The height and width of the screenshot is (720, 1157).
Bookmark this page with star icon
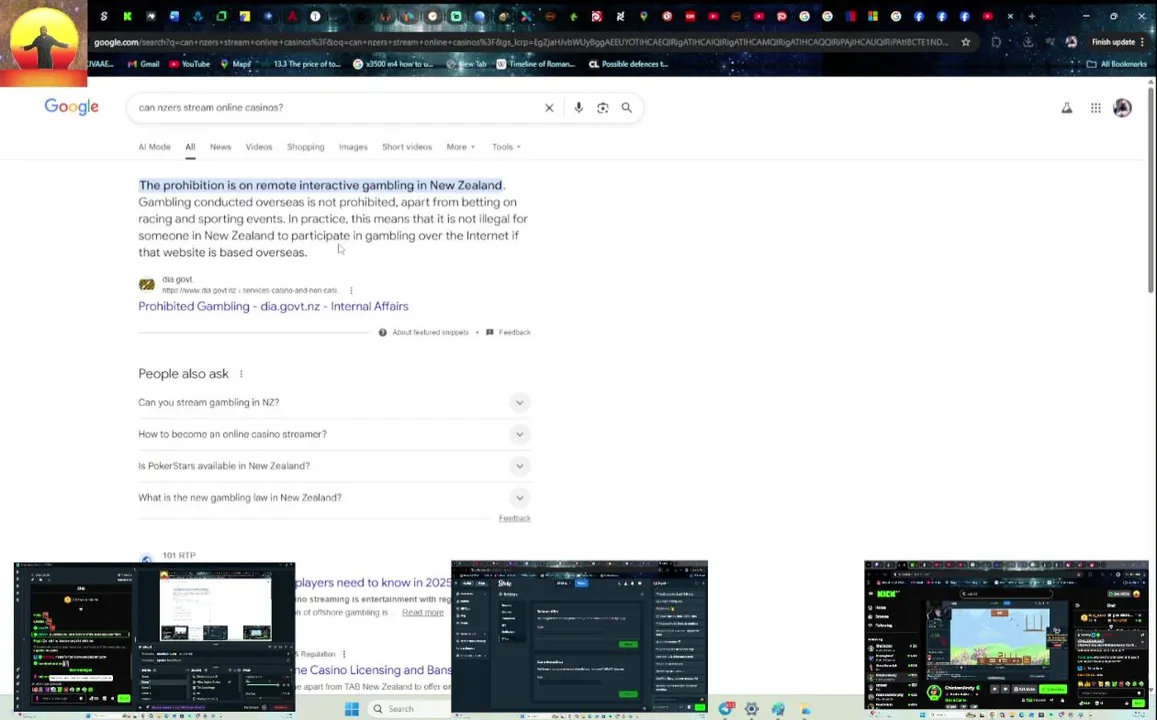pyautogui.click(x=965, y=42)
